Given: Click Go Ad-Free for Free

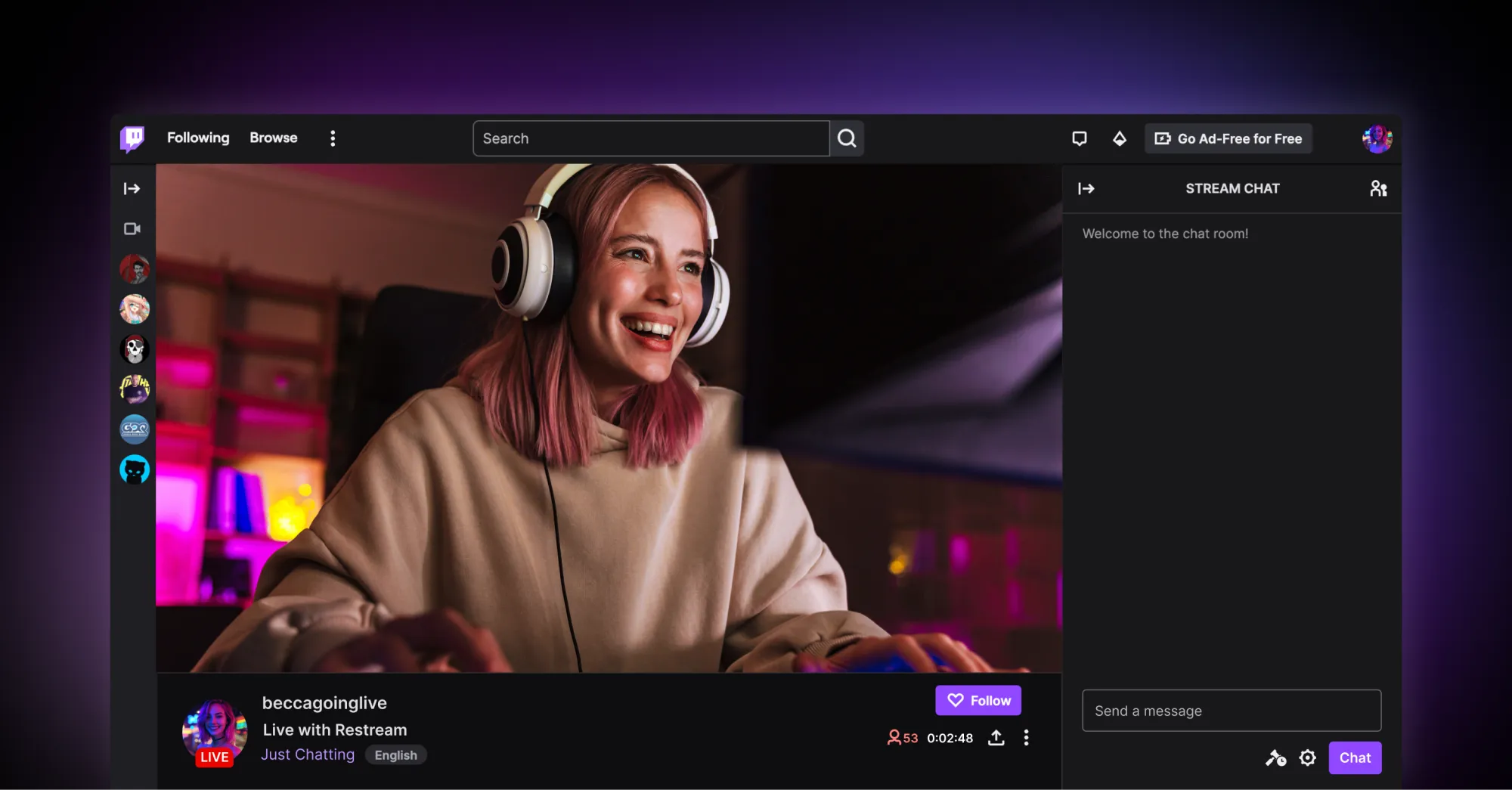Looking at the screenshot, I should [1228, 138].
